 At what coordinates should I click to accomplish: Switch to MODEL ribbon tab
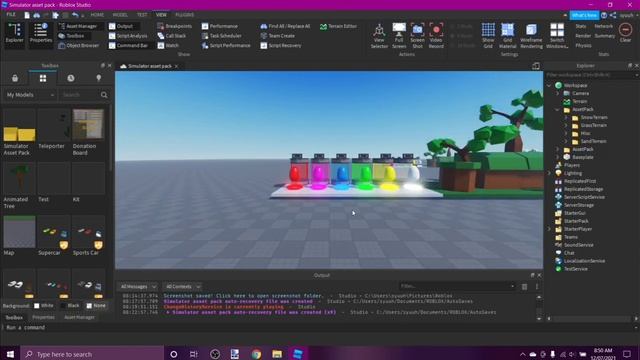120,15
